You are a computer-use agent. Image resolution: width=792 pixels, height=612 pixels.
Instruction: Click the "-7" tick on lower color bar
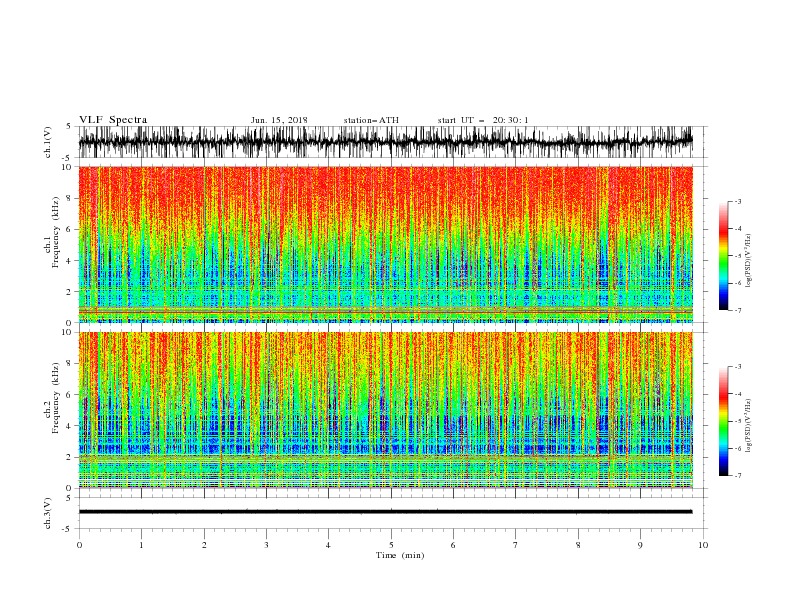737,476
